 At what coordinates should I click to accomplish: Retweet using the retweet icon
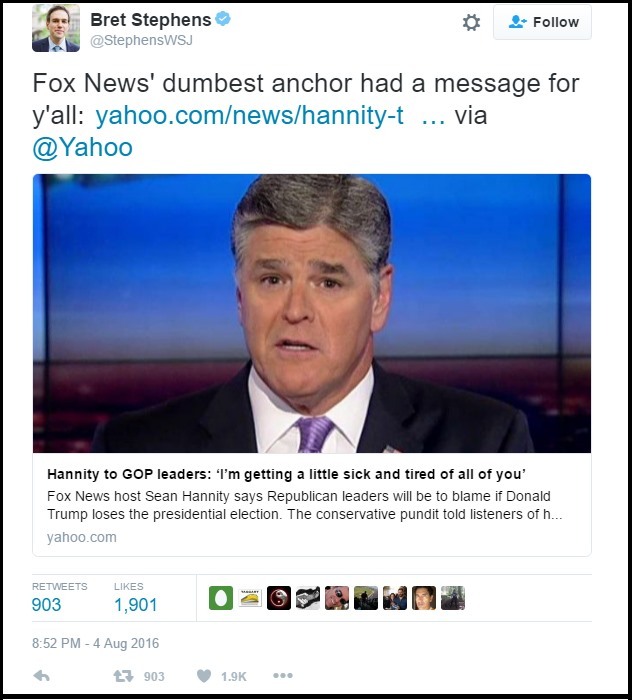click(123, 676)
